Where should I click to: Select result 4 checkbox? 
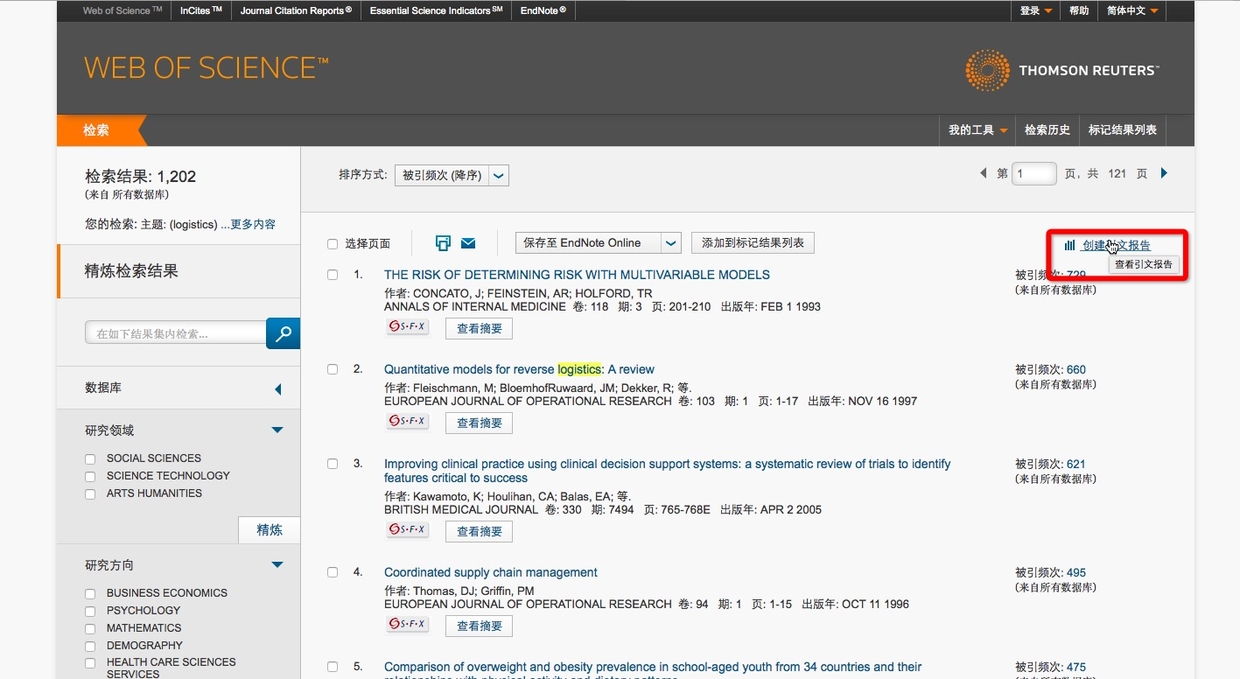(333, 573)
